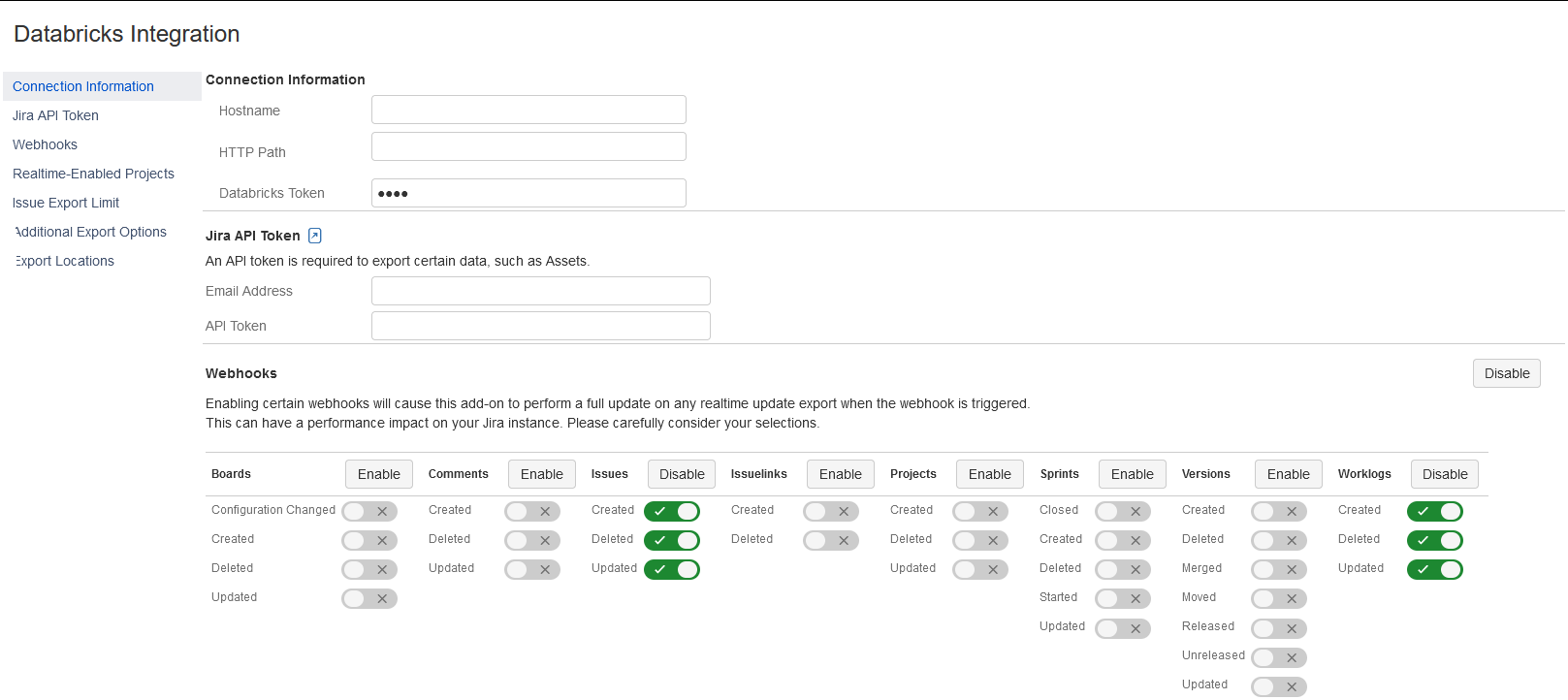Toggle Boards Updated webhook switch
Image resolution: width=1568 pixels, height=700 pixels.
369,598
